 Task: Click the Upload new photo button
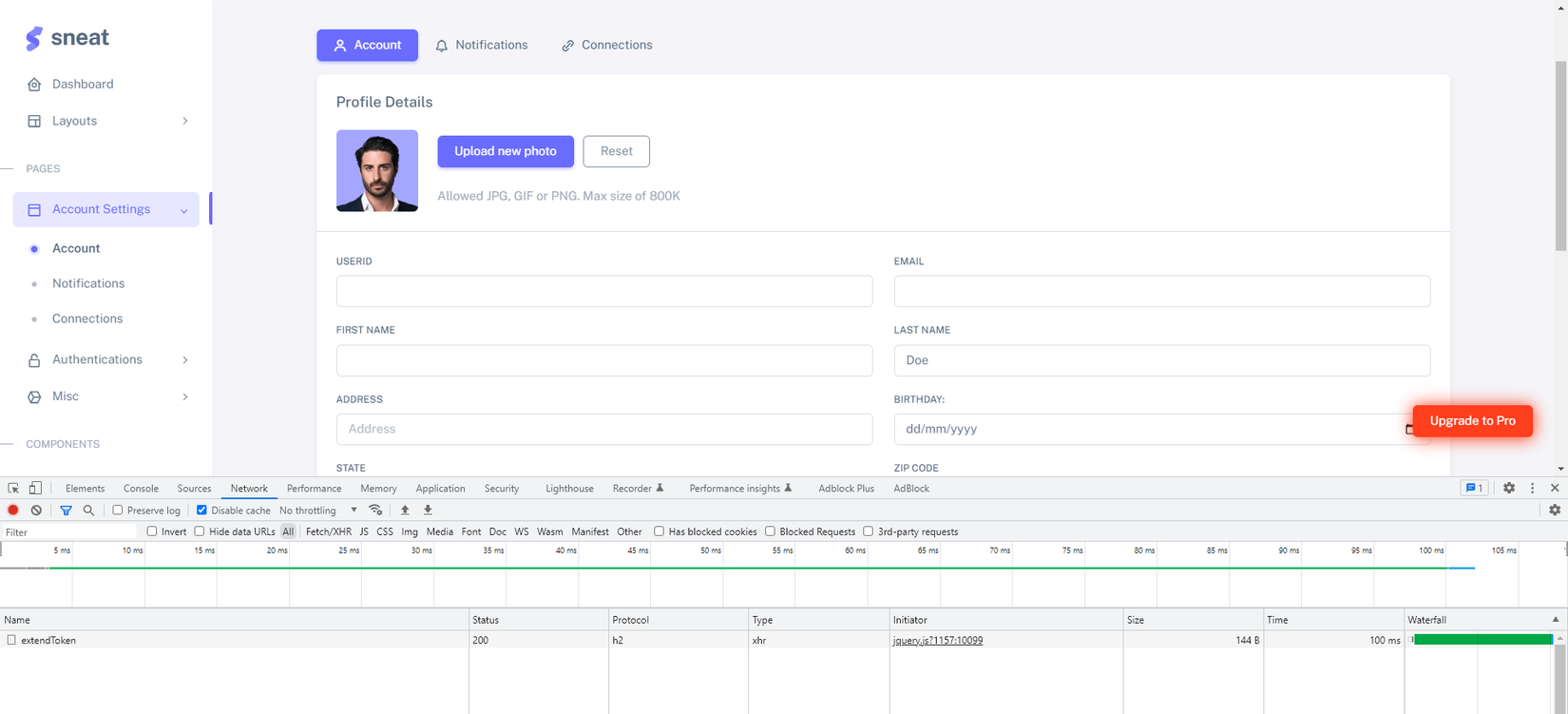[506, 151]
